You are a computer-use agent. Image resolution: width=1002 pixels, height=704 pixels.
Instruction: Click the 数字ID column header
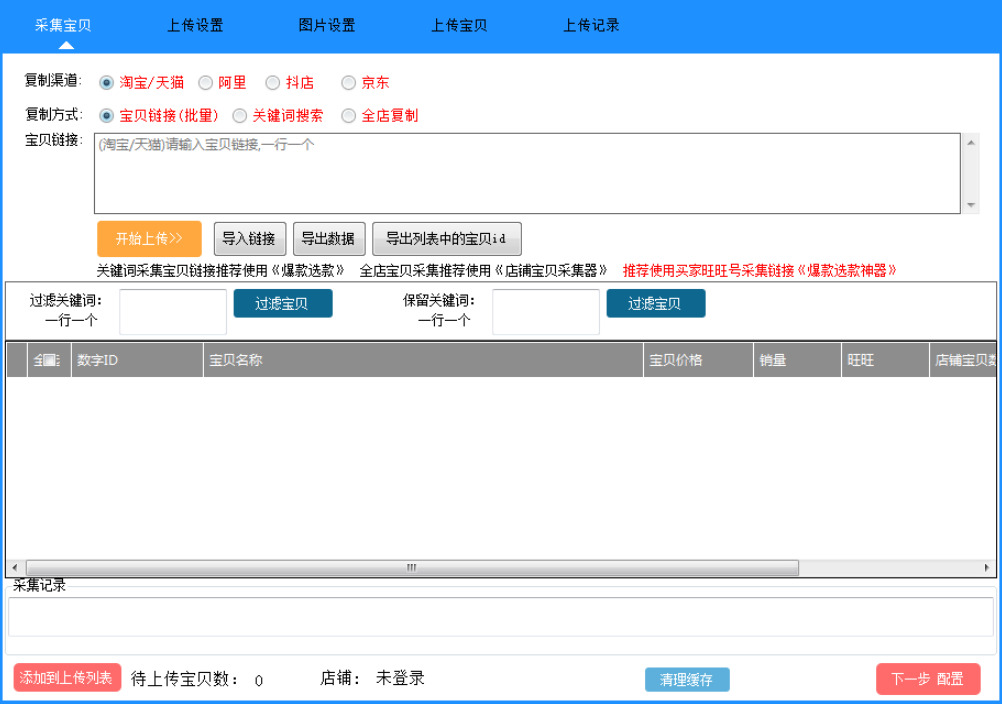click(137, 360)
